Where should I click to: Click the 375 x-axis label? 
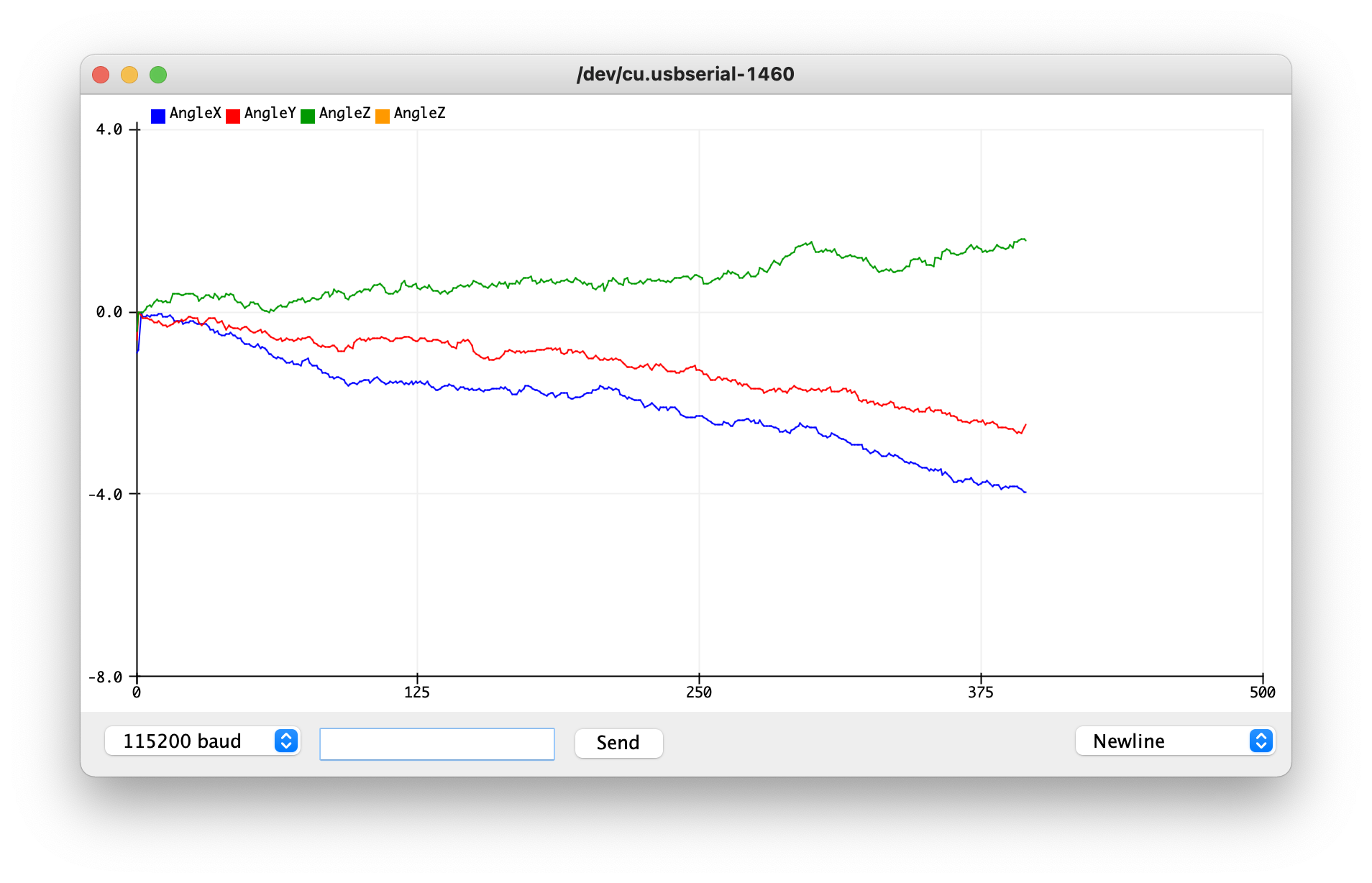pyautogui.click(x=981, y=692)
